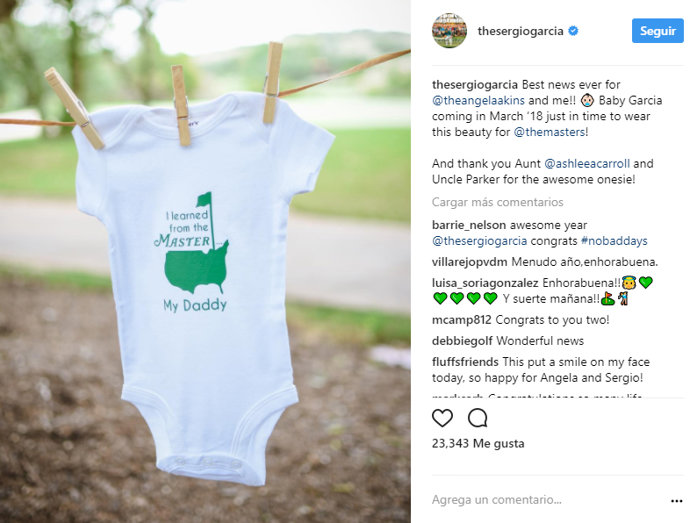Open debbiegolf commenter profile
The width and height of the screenshot is (690, 523).
(x=462, y=341)
